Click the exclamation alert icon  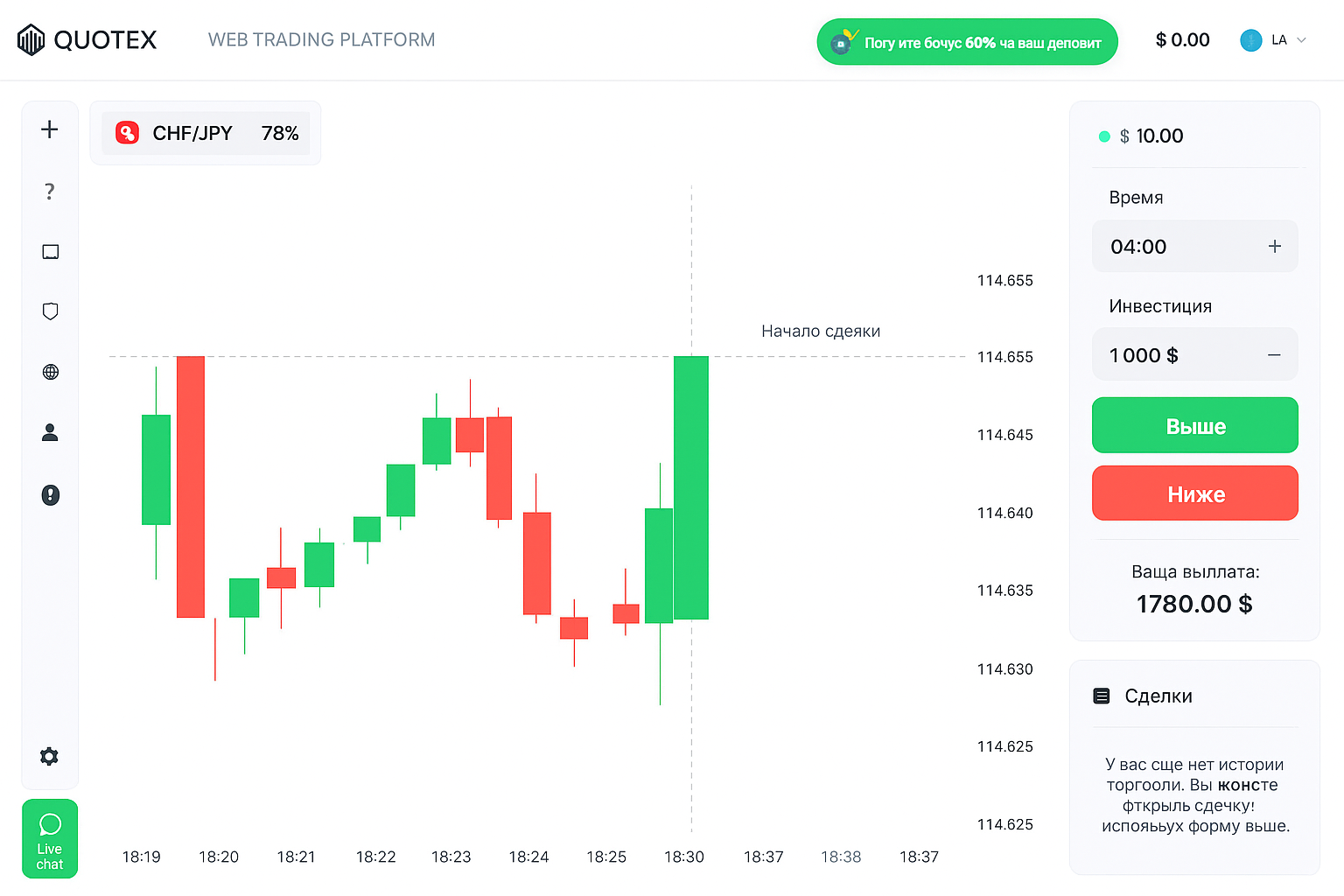pyautogui.click(x=50, y=495)
